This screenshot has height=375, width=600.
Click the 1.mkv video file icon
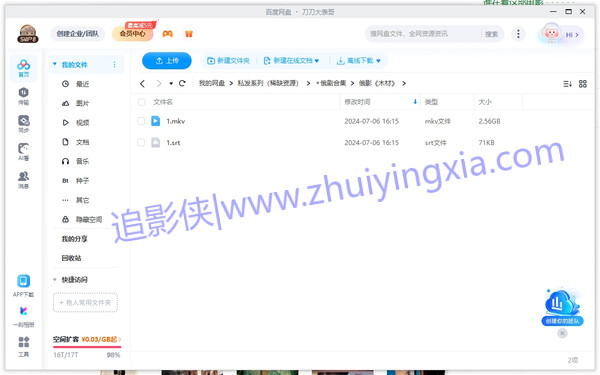[155, 121]
